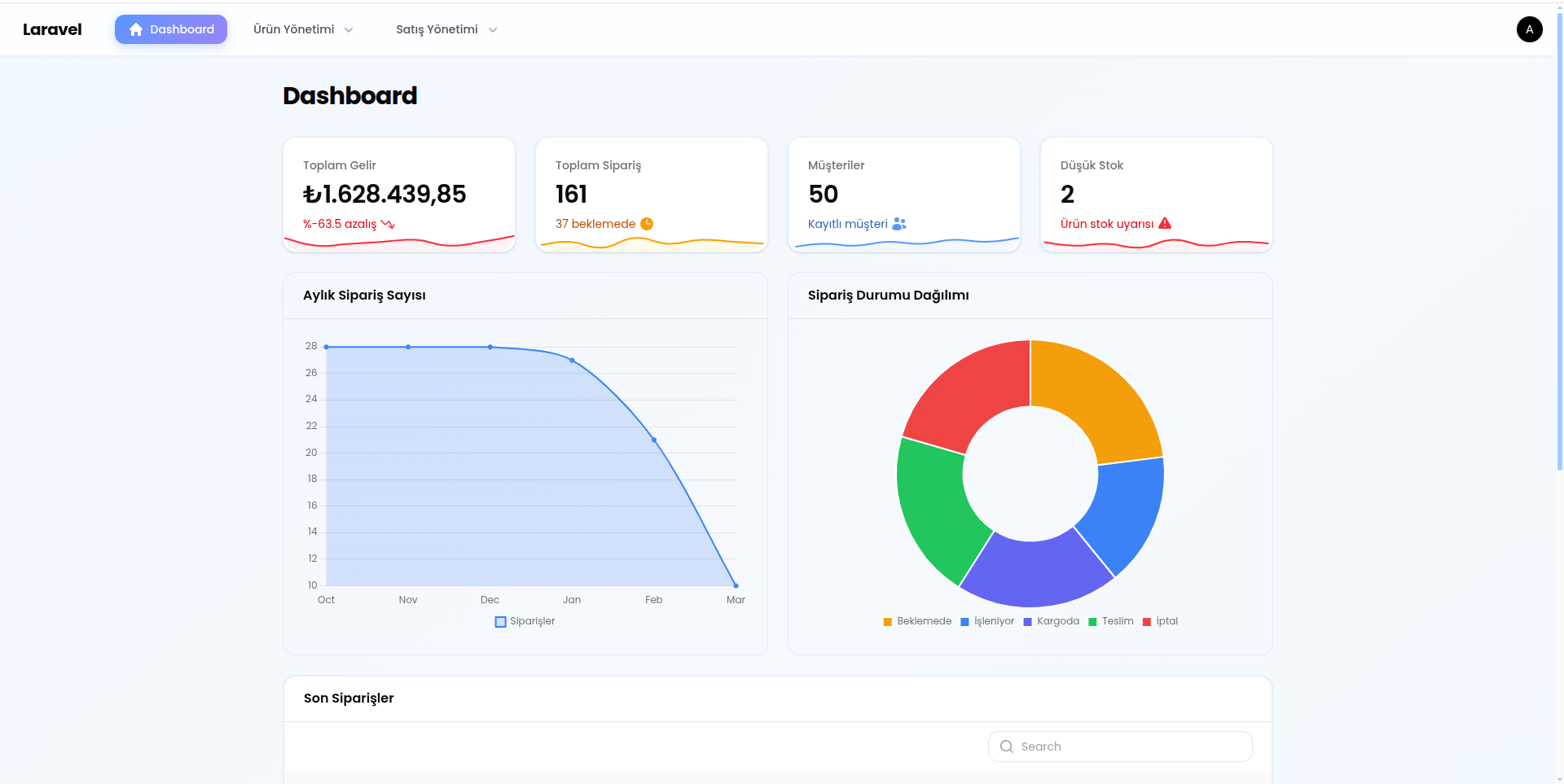Click the 'Ürün stok uyarısı' text
Image resolution: width=1564 pixels, height=784 pixels.
1107,224
